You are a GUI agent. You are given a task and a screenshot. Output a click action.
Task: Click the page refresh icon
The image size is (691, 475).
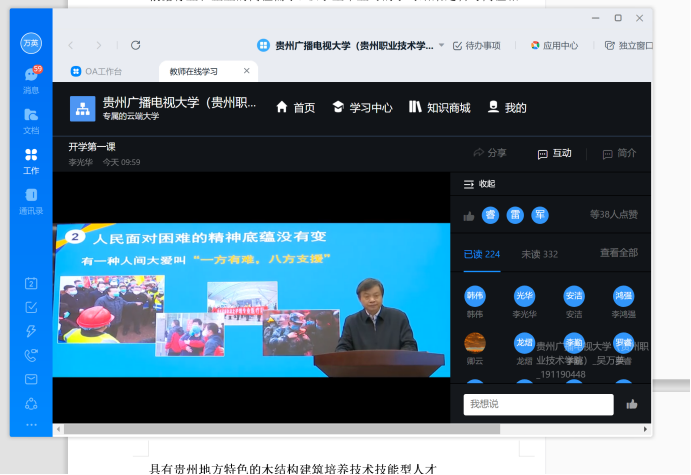135,45
